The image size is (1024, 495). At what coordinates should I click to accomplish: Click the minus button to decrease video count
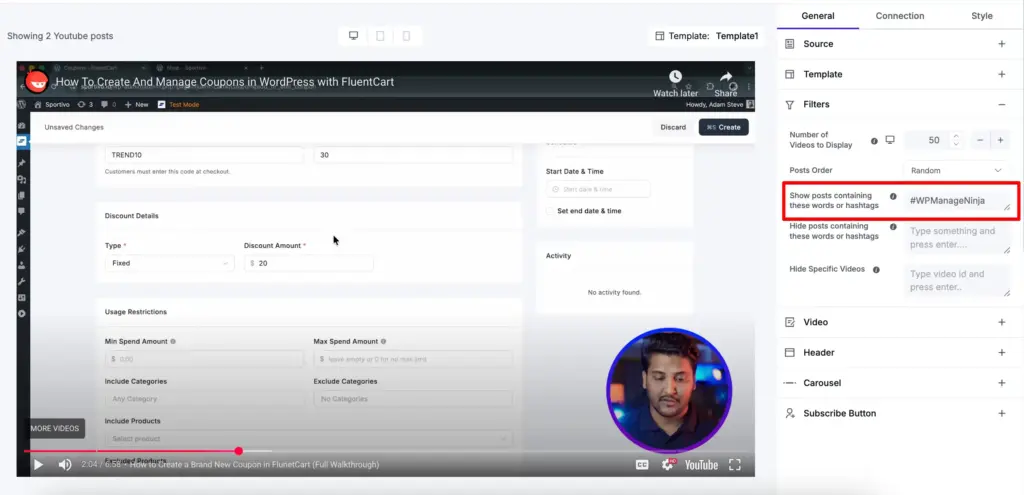(x=980, y=140)
